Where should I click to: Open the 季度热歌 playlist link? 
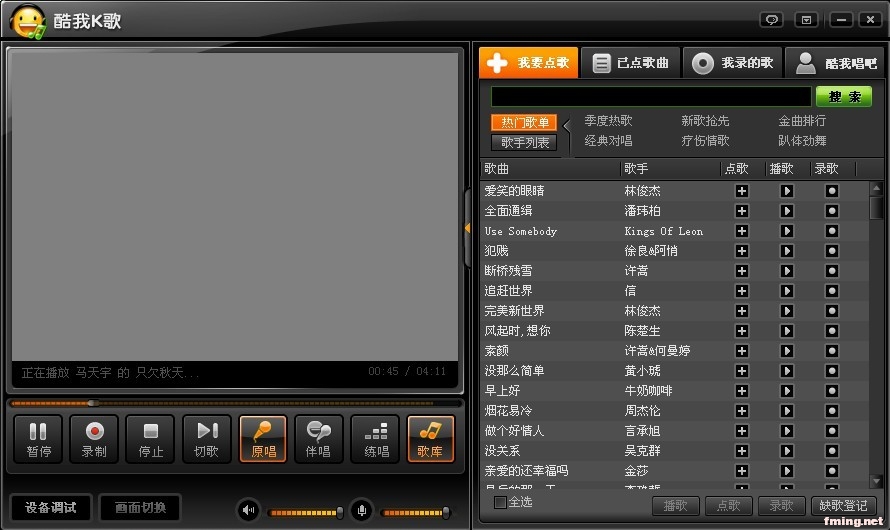tap(608, 121)
